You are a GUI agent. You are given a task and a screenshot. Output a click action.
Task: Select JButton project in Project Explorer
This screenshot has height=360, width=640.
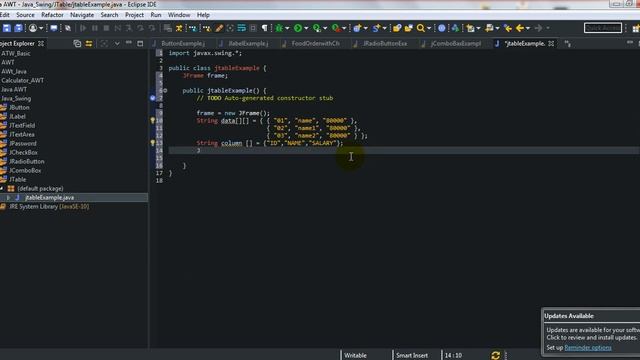coord(19,107)
